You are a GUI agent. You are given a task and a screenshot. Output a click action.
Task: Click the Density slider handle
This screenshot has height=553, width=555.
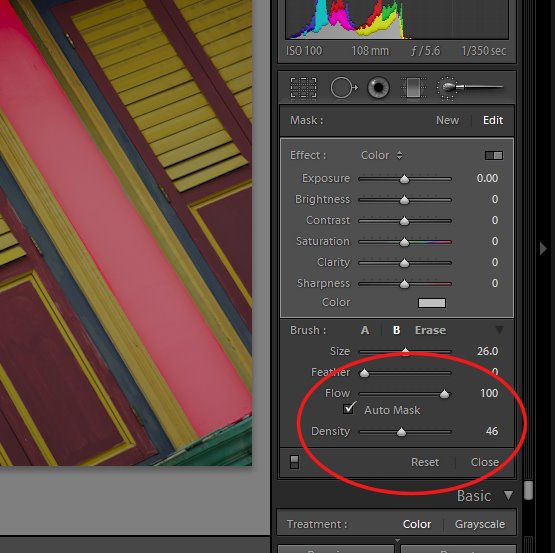click(401, 432)
